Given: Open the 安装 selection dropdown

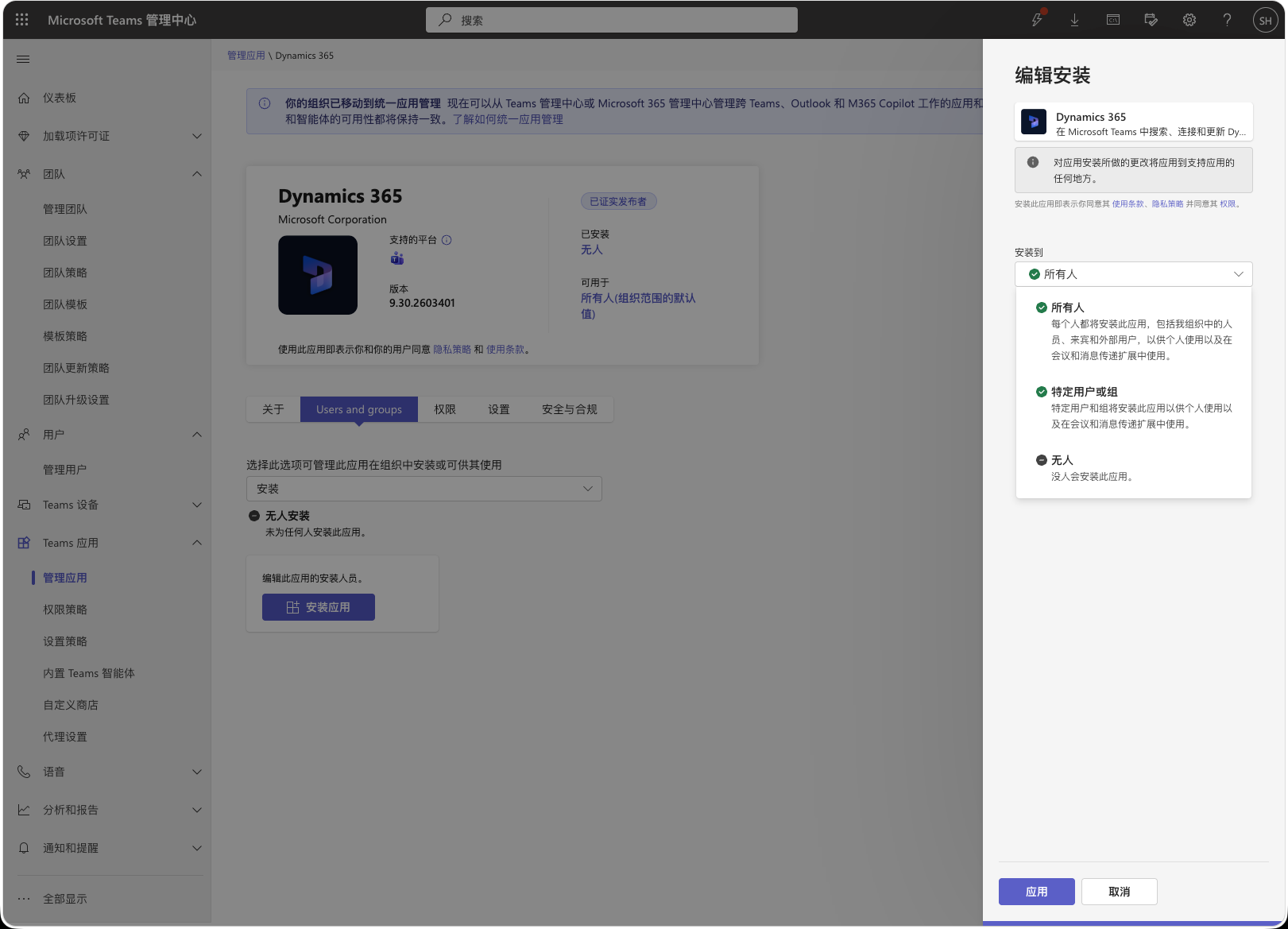Looking at the screenshot, I should [x=424, y=489].
